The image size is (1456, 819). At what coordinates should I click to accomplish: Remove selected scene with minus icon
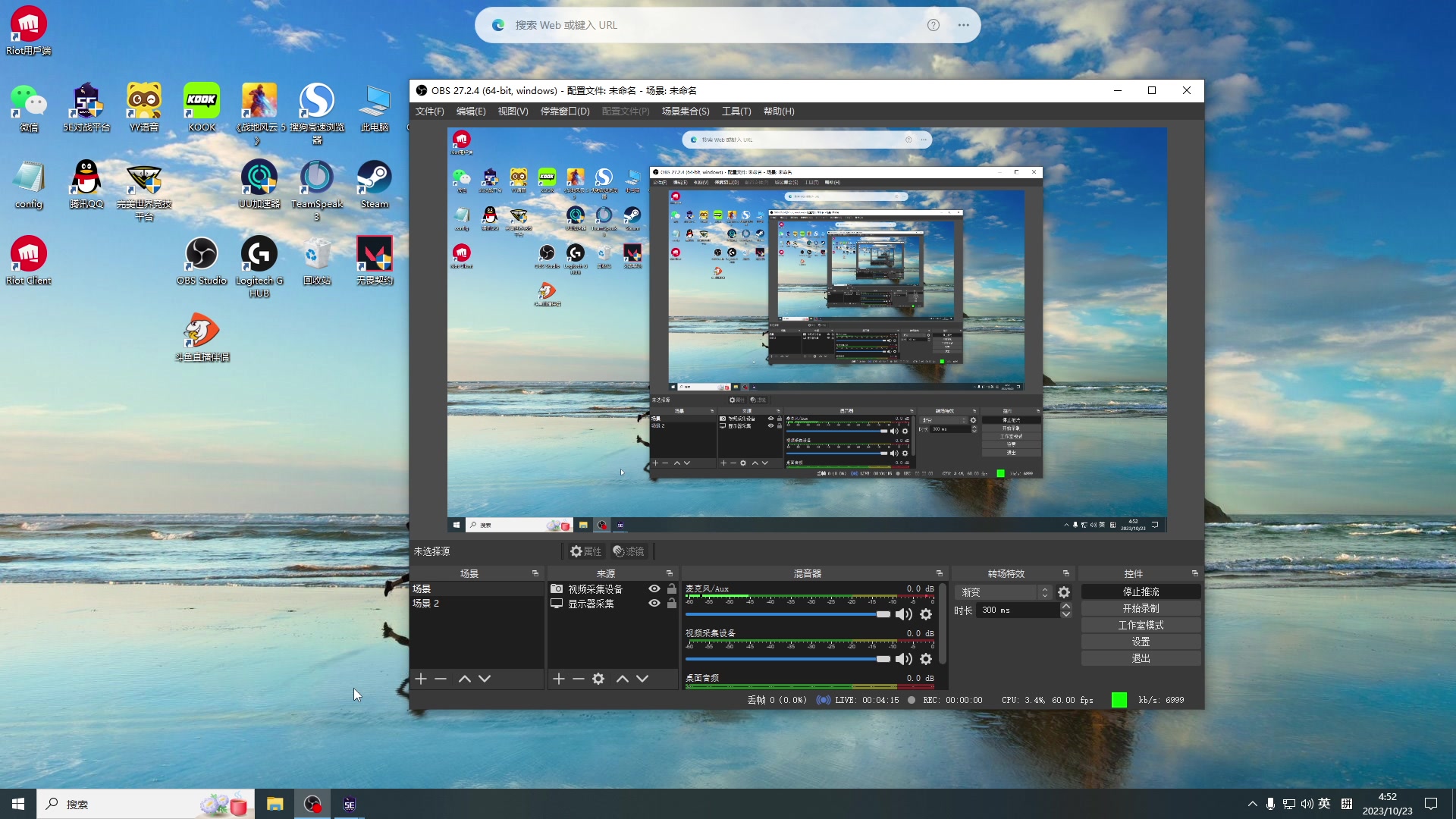441,679
